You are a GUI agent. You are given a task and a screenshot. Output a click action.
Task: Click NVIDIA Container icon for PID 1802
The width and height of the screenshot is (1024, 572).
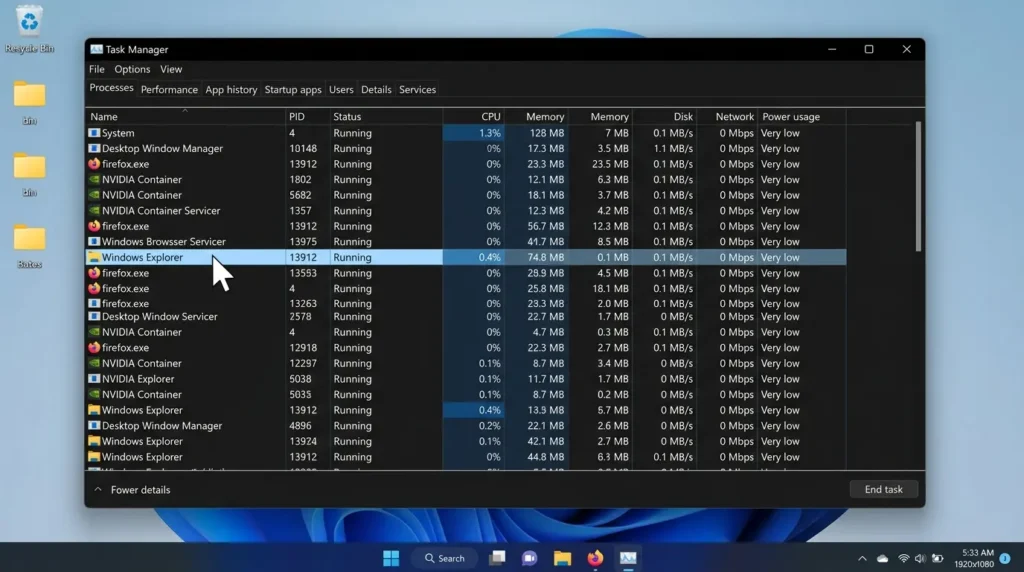(x=94, y=180)
